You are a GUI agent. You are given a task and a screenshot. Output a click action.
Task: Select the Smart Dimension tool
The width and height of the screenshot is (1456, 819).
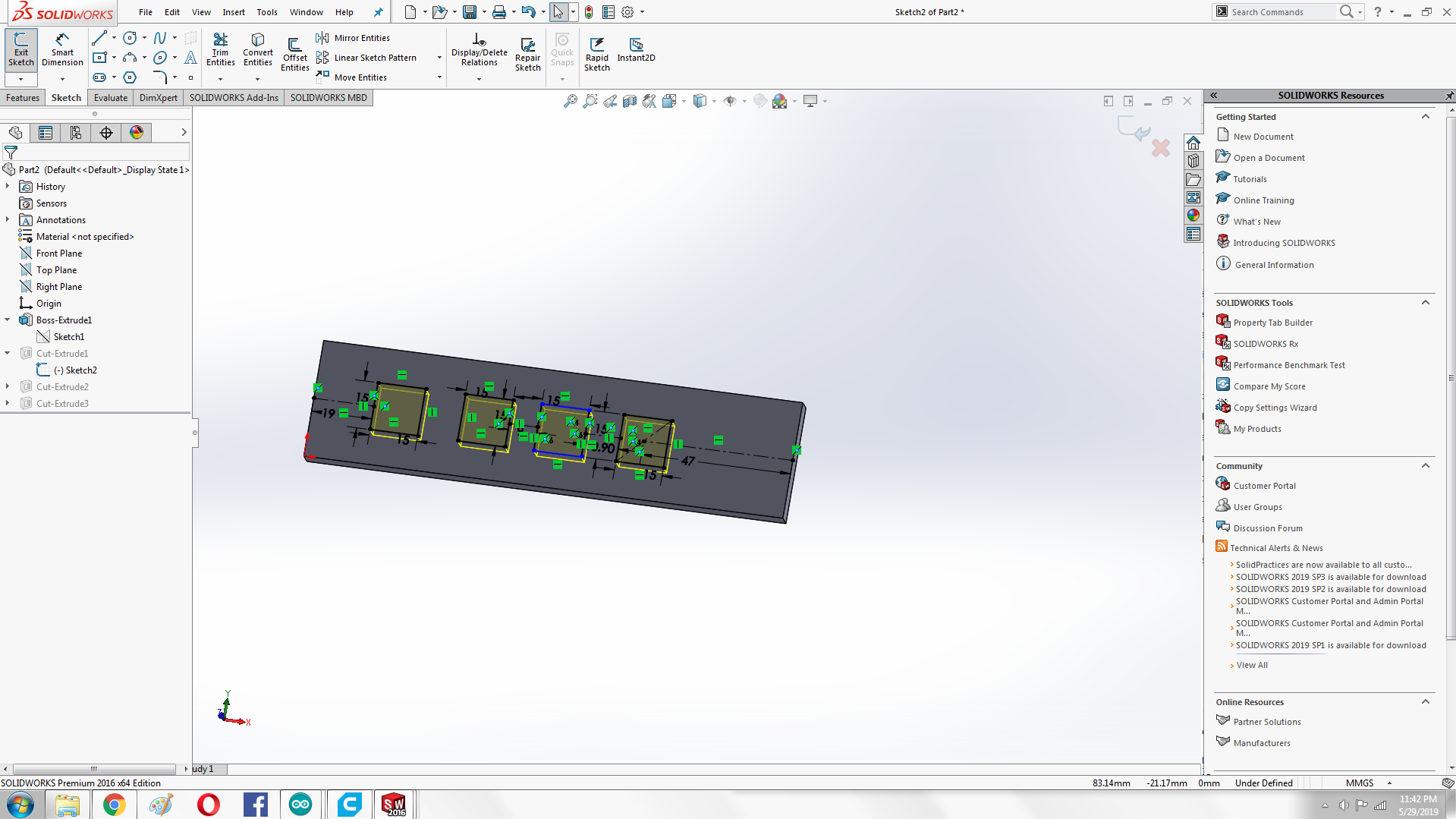coord(62,50)
